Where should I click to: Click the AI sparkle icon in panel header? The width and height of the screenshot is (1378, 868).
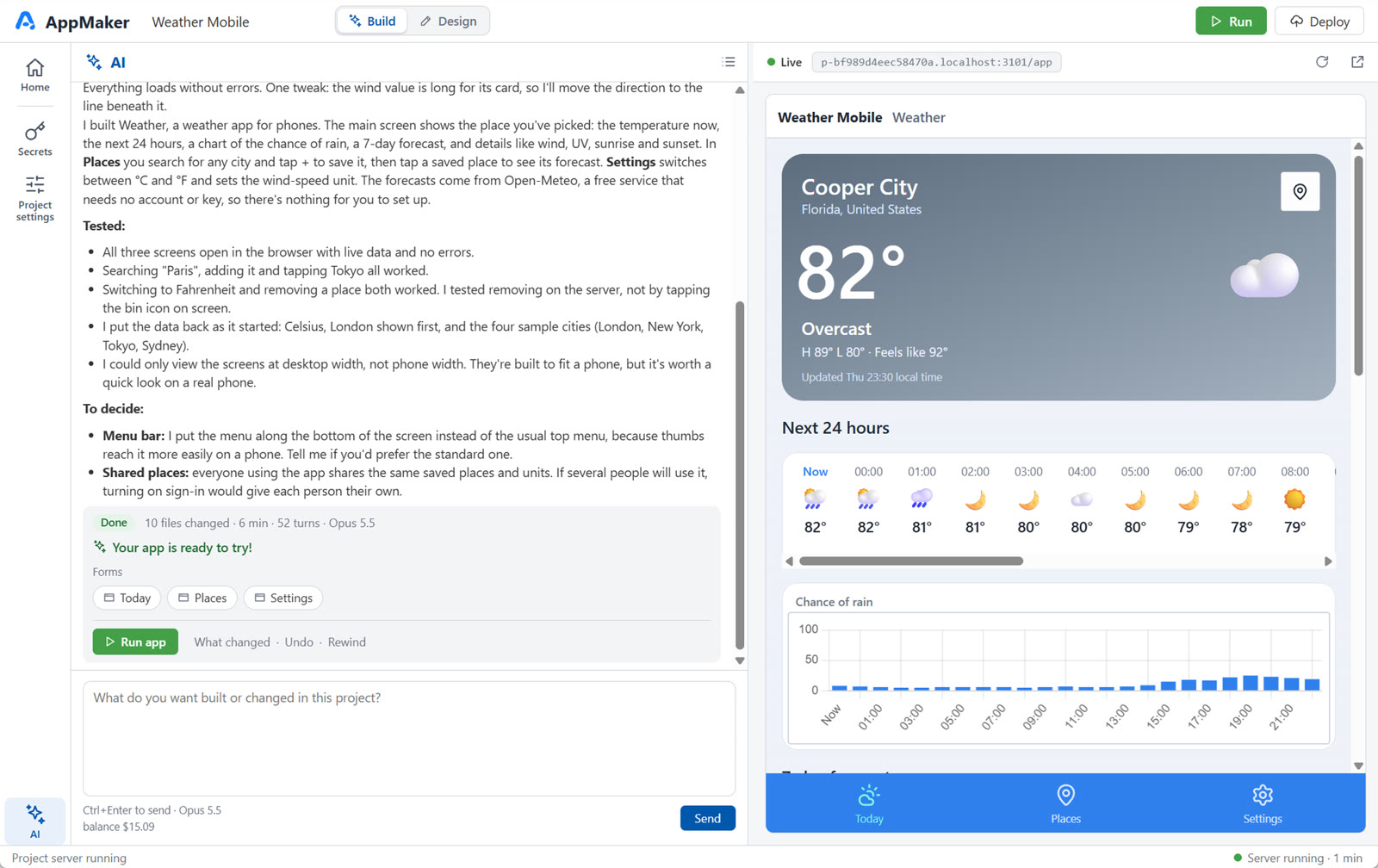(94, 61)
